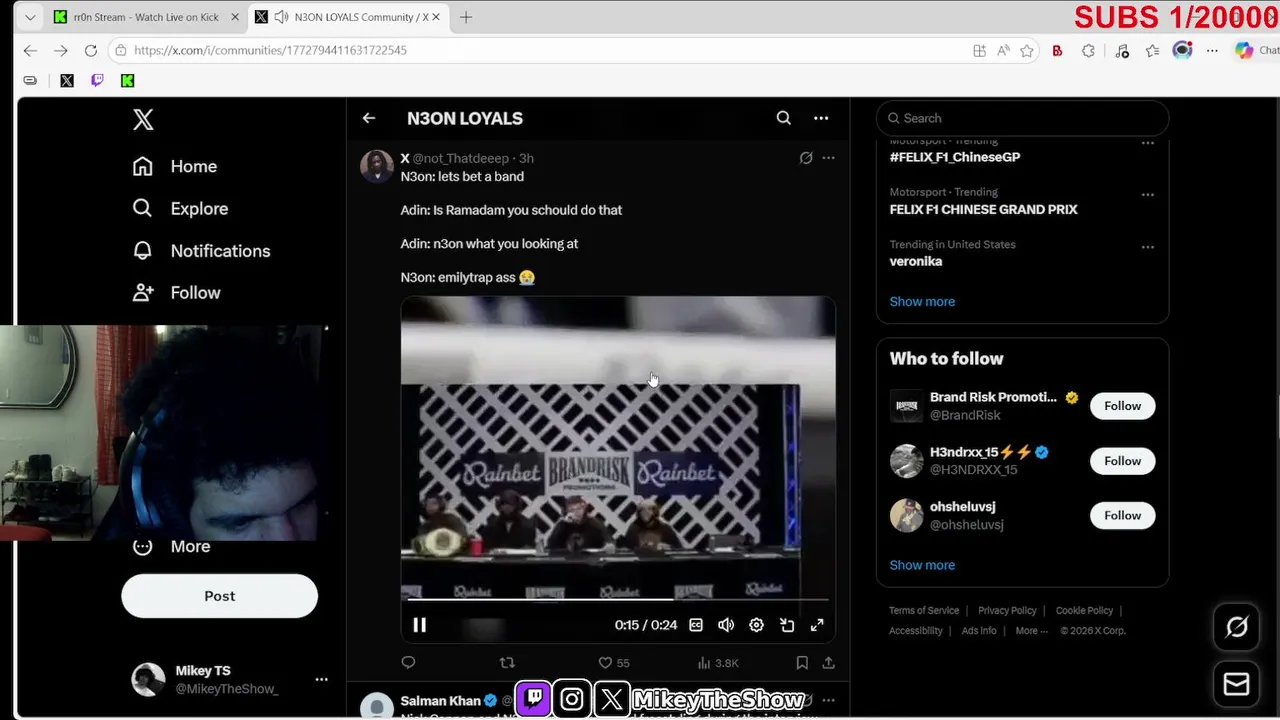Go back from the N3ON LOYALS community
The image size is (1280, 720).
pyautogui.click(x=369, y=118)
